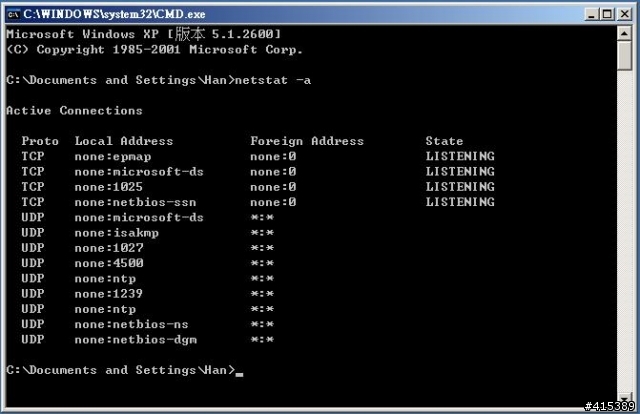This screenshot has height=414, width=640.
Task: Select the 'Active Connections' heading
Action: [x=74, y=111]
